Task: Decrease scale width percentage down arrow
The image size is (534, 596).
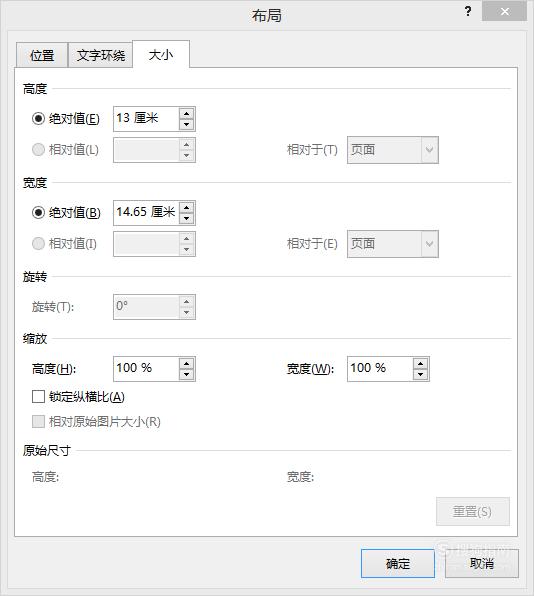Action: [420, 374]
